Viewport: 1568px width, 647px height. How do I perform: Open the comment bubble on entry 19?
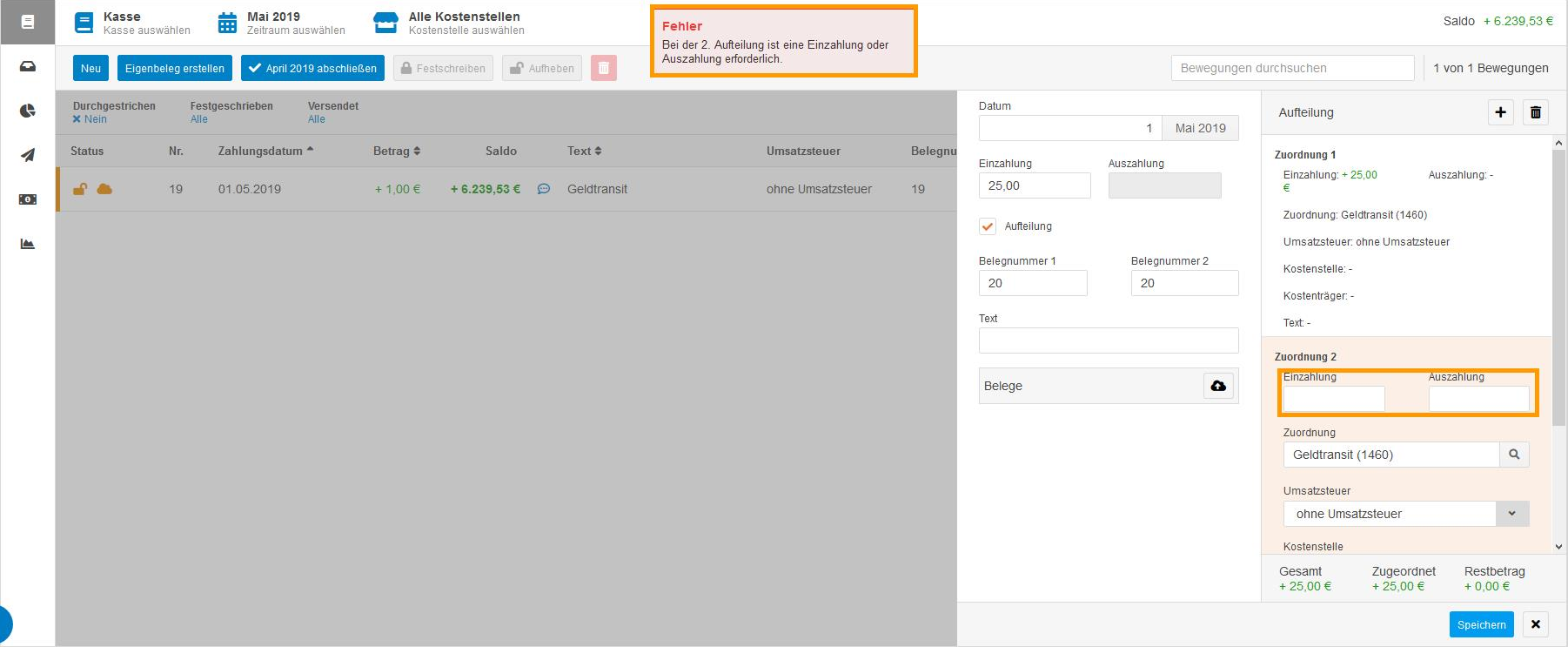click(x=544, y=189)
